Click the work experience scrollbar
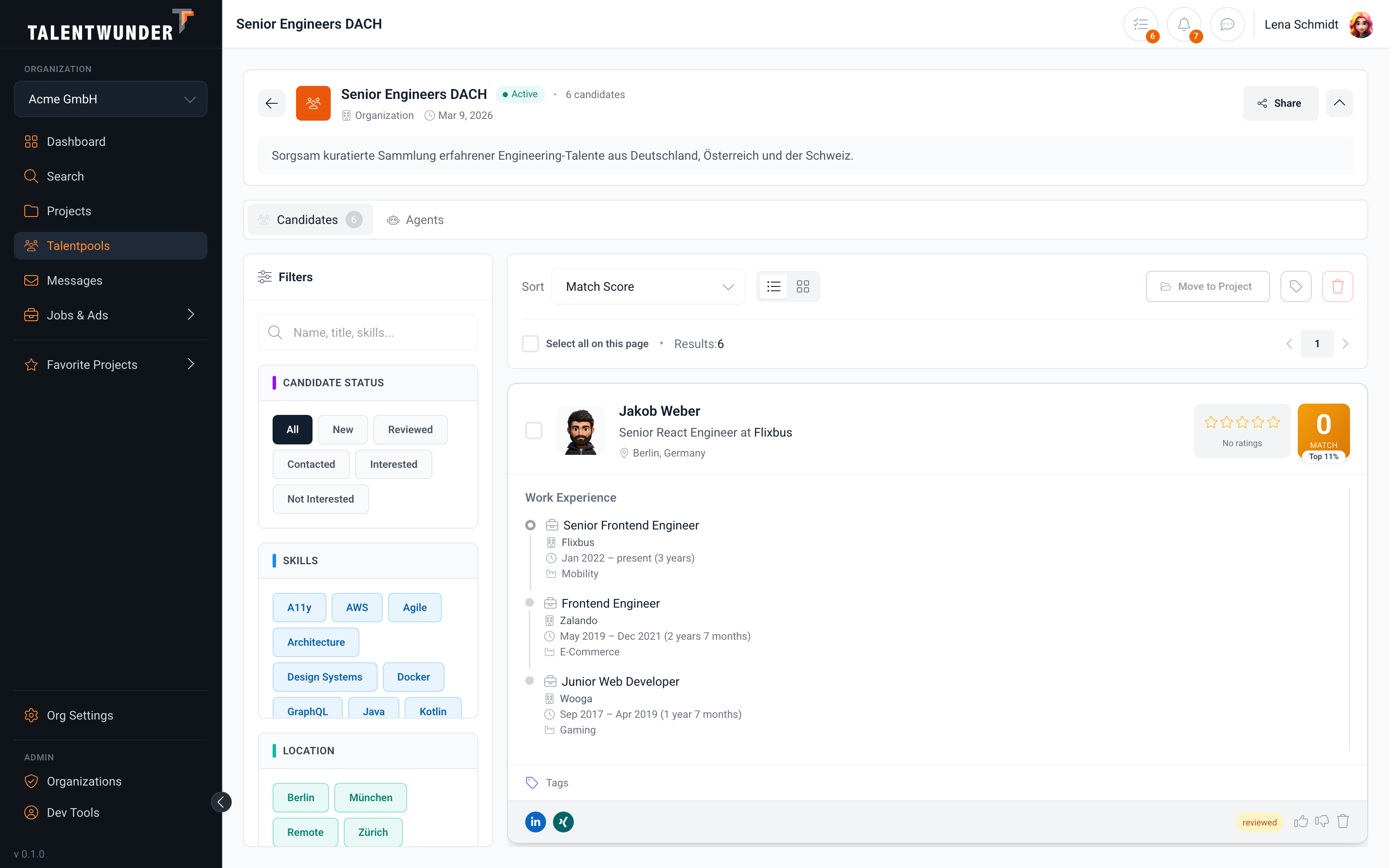Image resolution: width=1389 pixels, height=868 pixels. click(1350, 620)
